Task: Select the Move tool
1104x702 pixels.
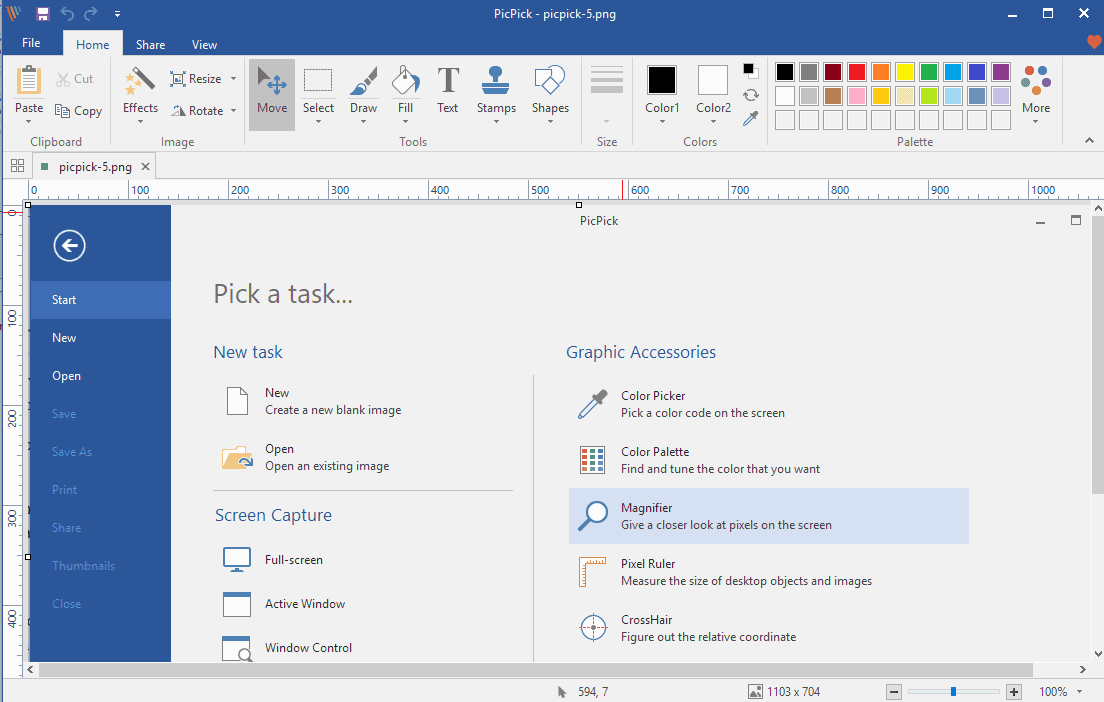Action: tap(271, 91)
